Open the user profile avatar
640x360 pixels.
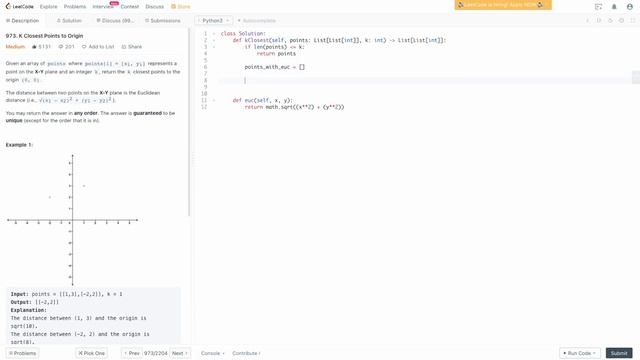pyautogui.click(x=629, y=7)
